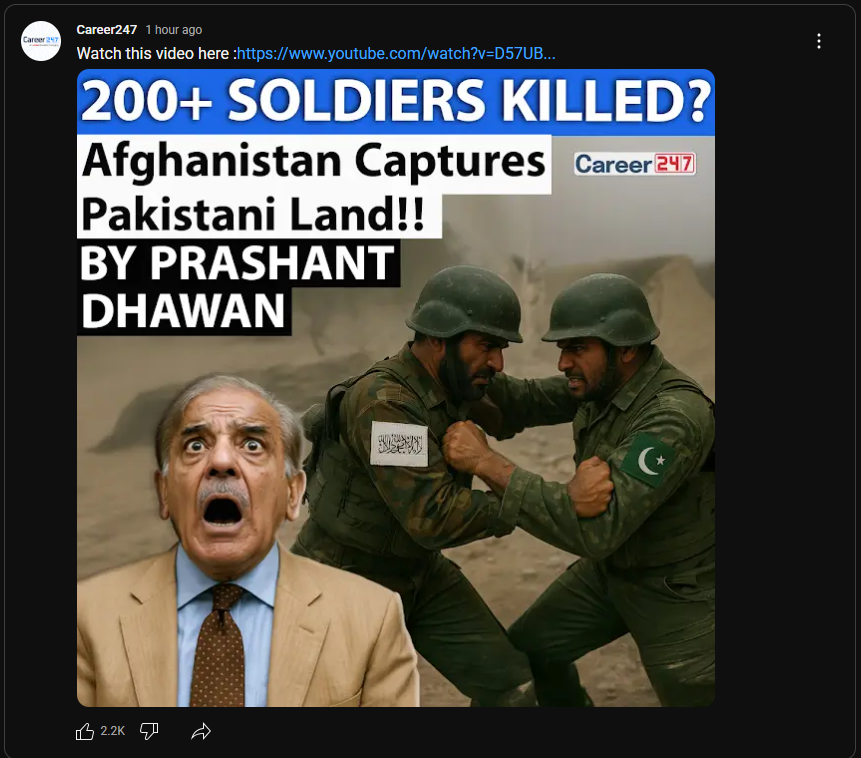Click the 'Watch this video here' text
861x758 pixels.
156,53
